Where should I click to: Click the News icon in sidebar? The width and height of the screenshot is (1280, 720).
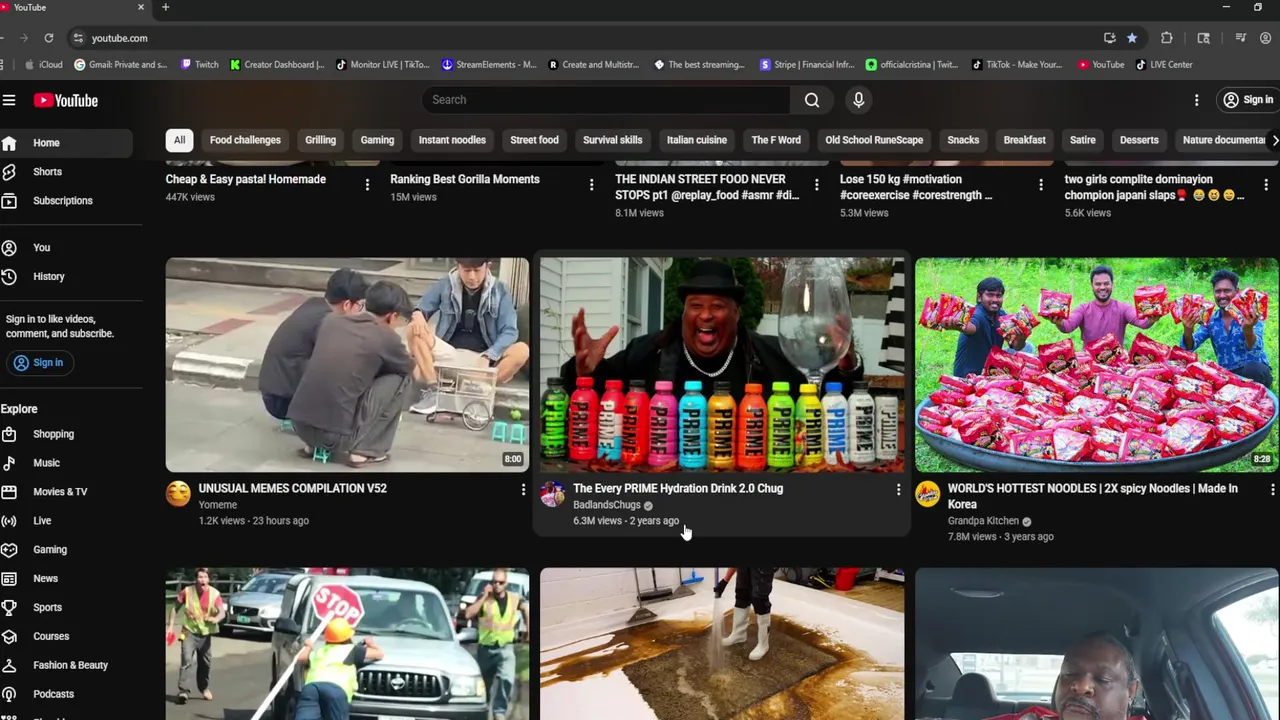[9, 579]
